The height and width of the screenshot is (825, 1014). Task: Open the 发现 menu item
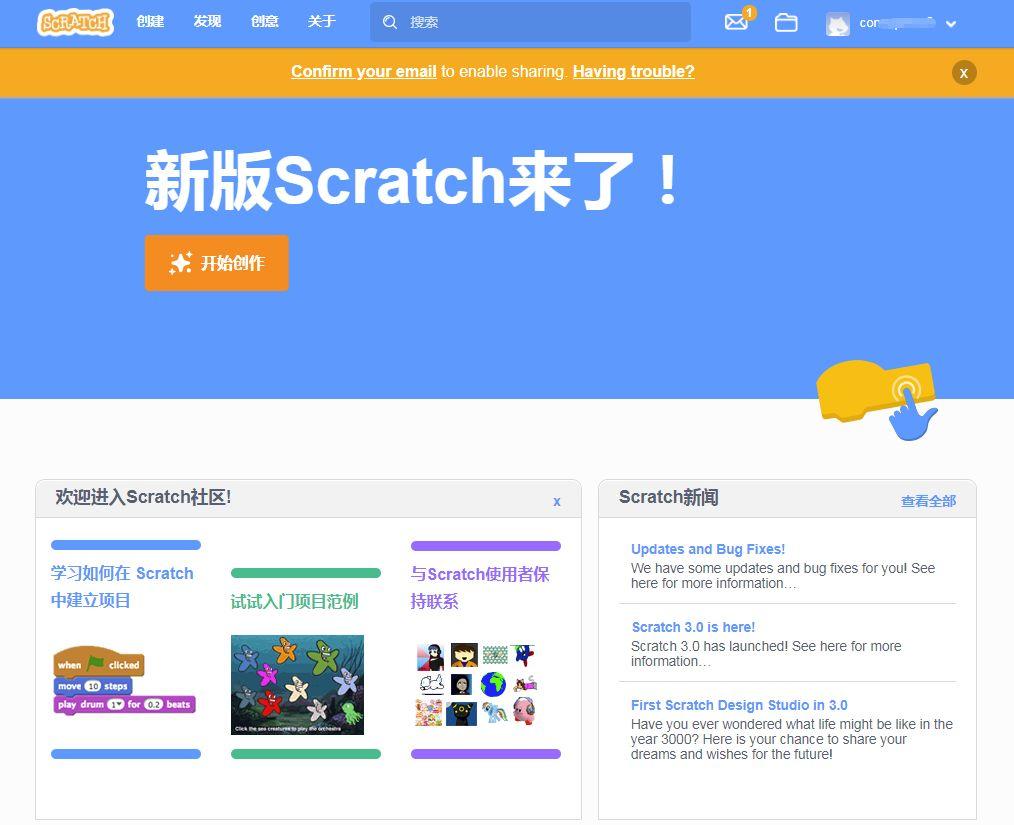point(207,21)
